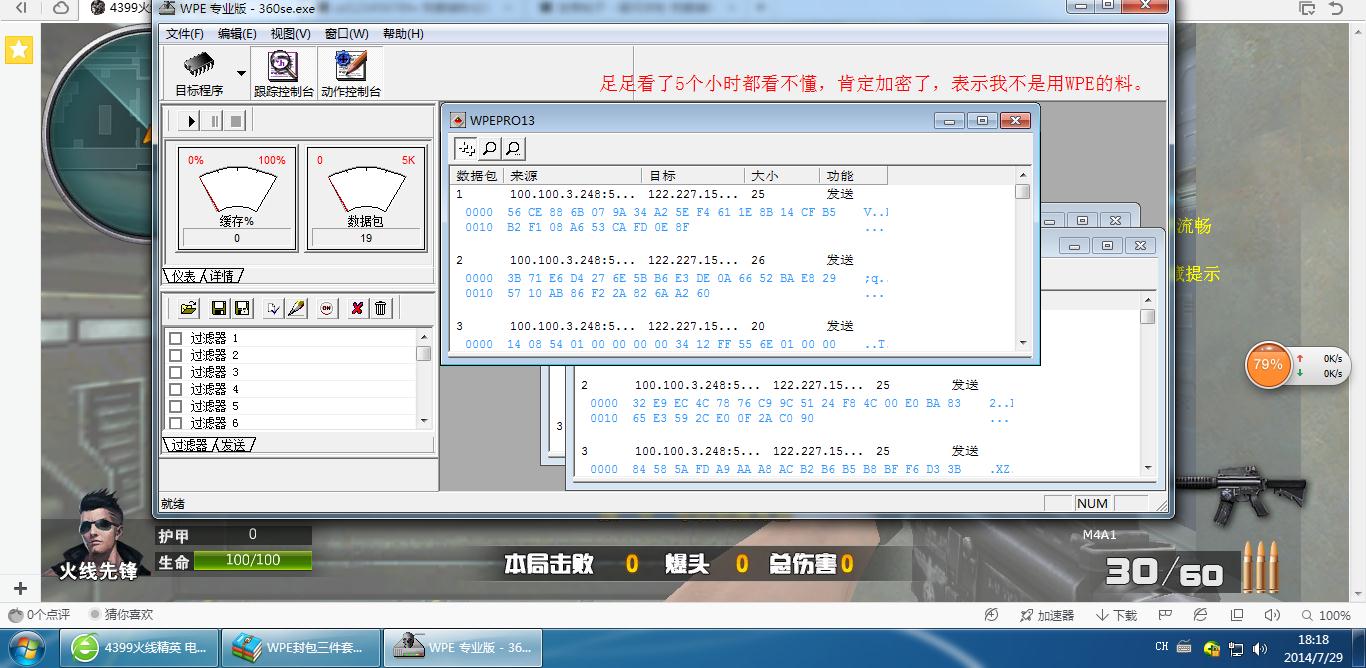Switch to the 仪表 meter tab

pyautogui.click(x=184, y=275)
